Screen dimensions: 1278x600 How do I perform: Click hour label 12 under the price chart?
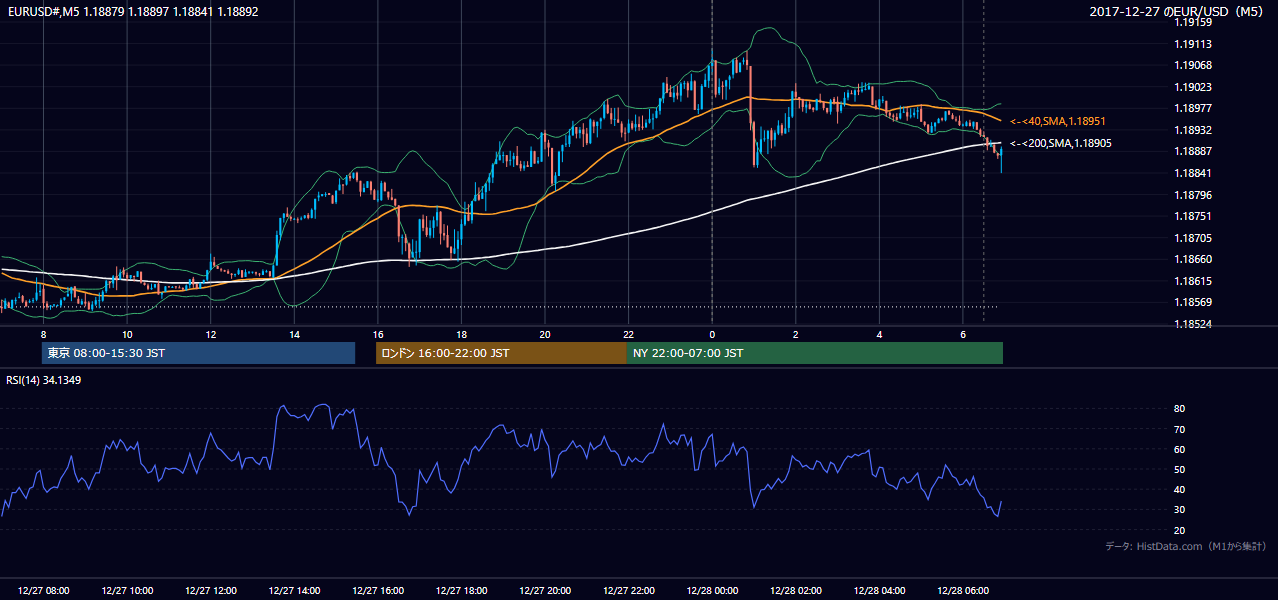tap(211, 334)
